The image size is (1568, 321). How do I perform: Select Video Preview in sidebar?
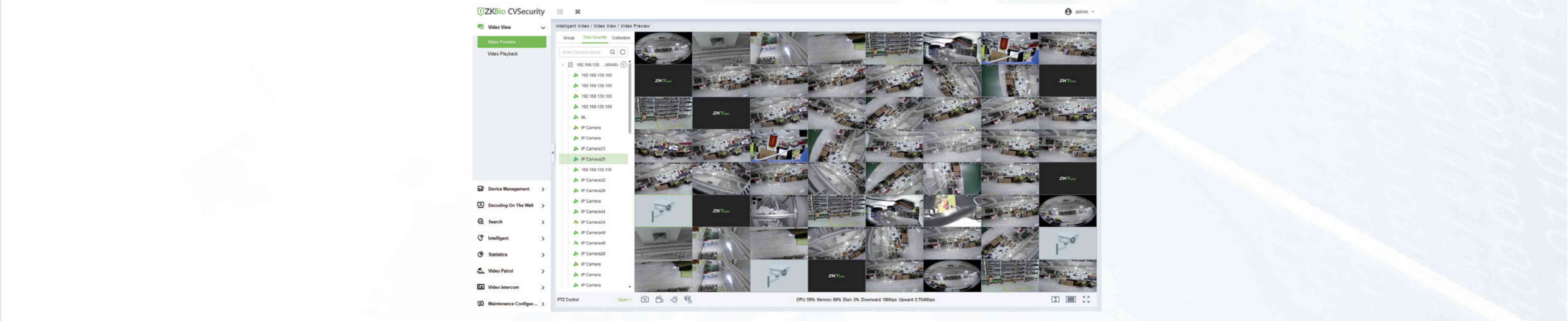(511, 42)
